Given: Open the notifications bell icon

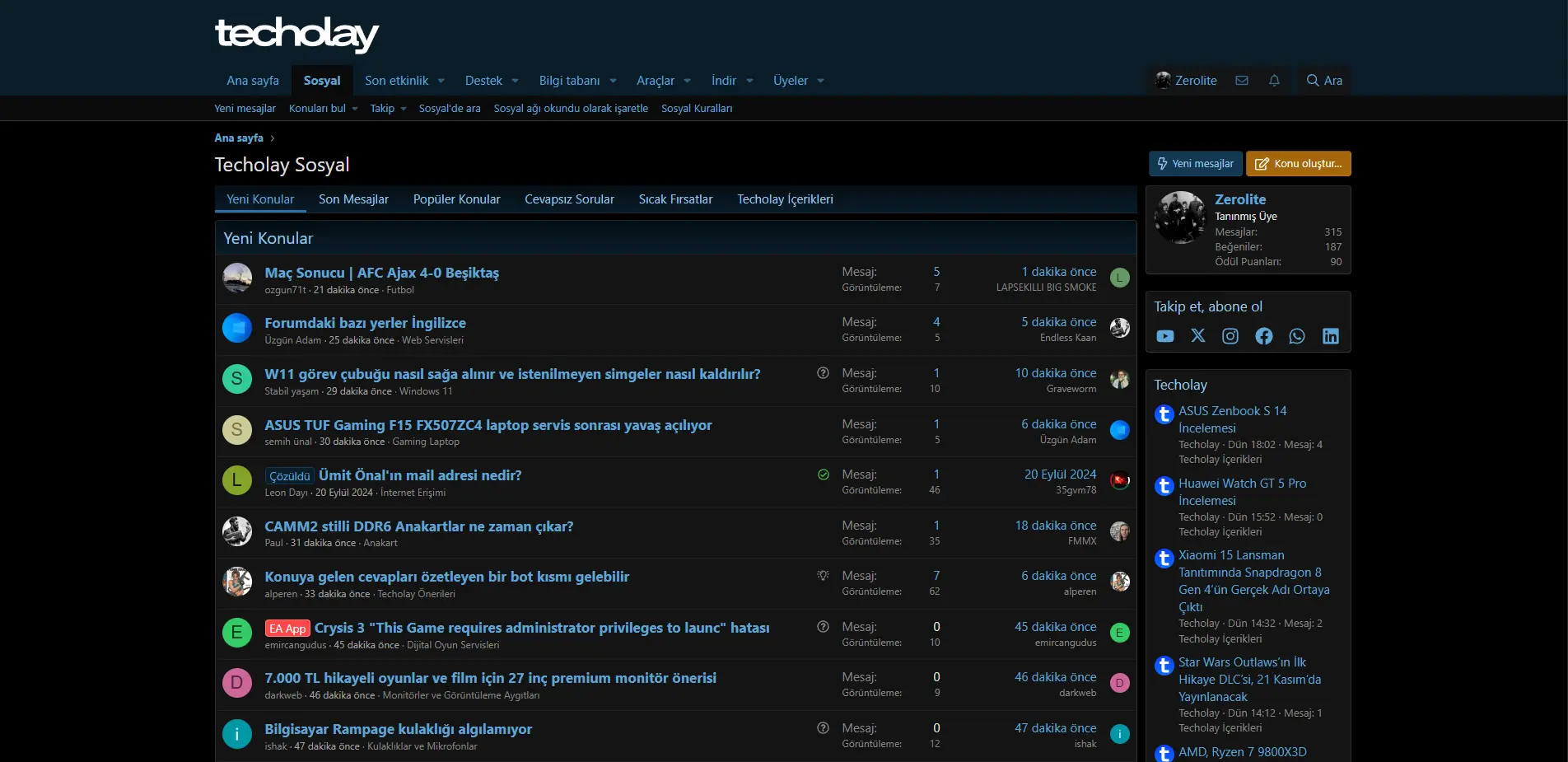Looking at the screenshot, I should point(1274,81).
